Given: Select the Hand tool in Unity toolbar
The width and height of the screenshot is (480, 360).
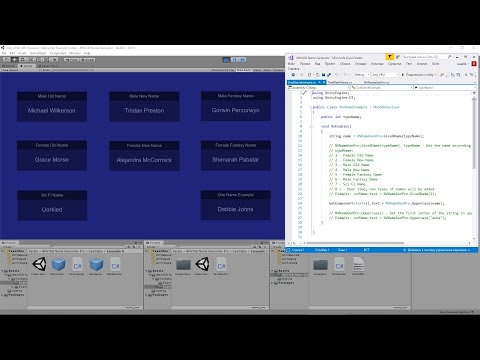Looking at the screenshot, I should tap(6, 60).
